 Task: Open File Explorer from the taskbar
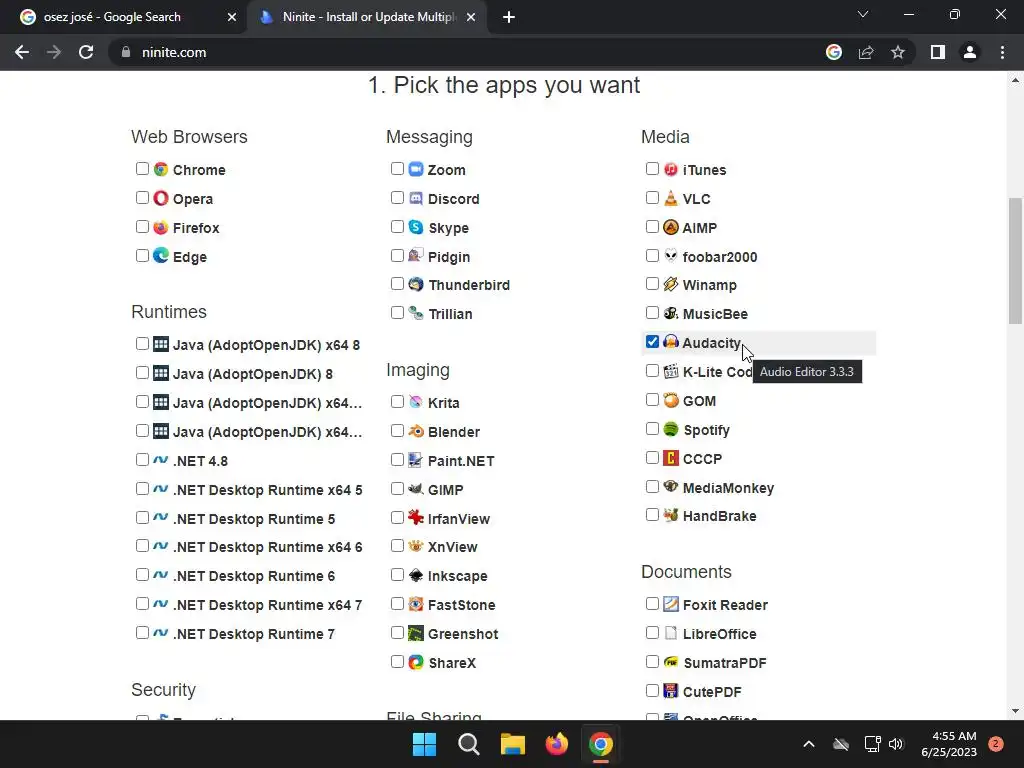coord(513,744)
